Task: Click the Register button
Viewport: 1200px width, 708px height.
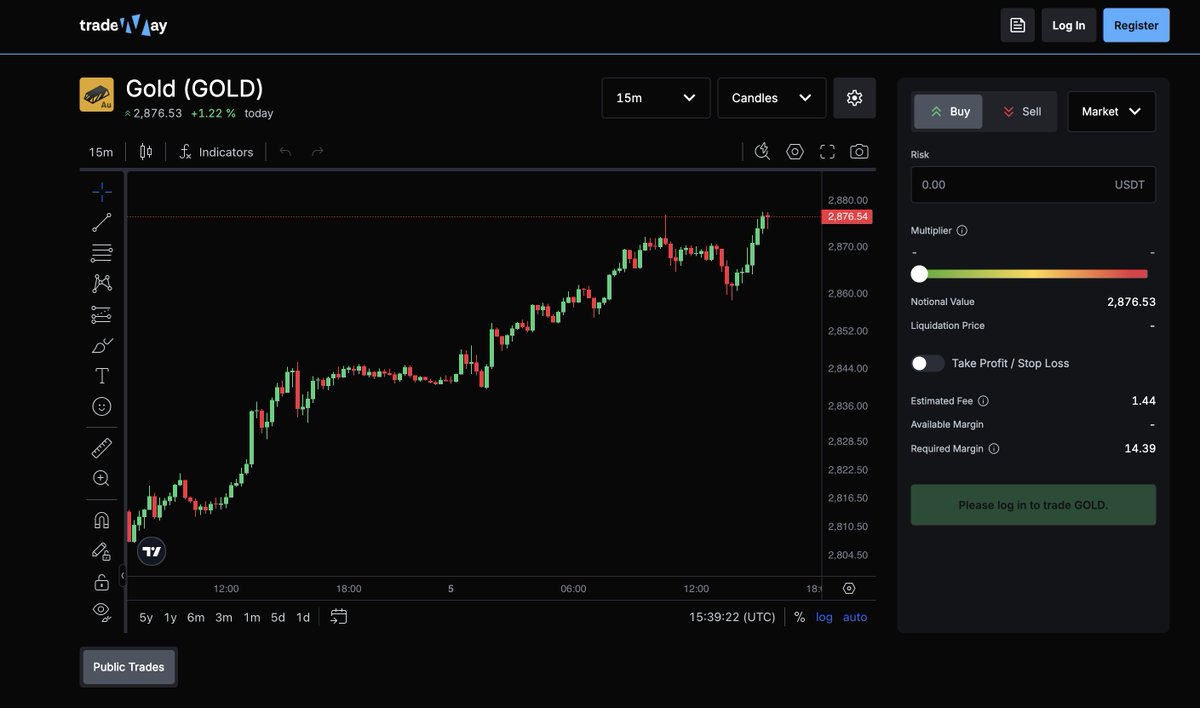Action: pos(1135,24)
